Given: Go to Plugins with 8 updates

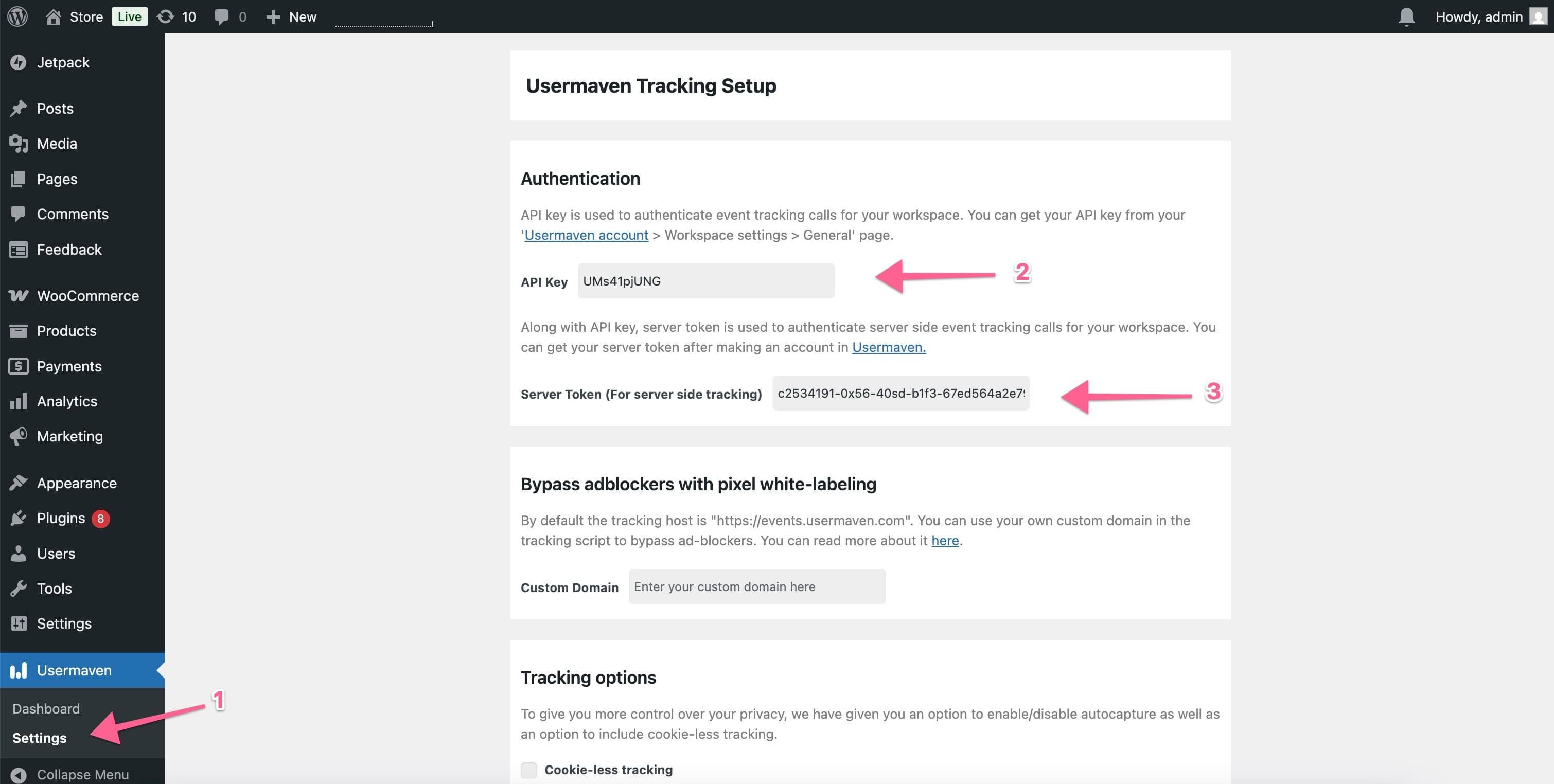Looking at the screenshot, I should 61,518.
